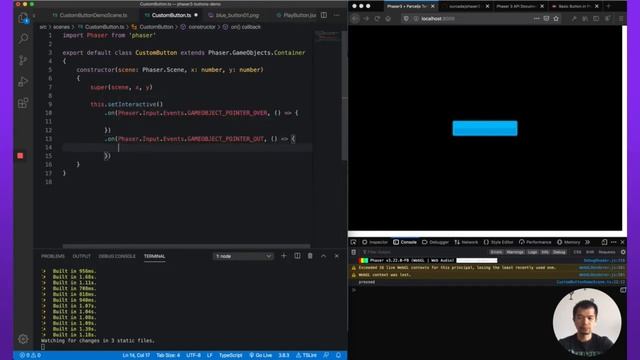Open the Run and Debug view
The height and width of the screenshot is (360, 640).
[23, 81]
